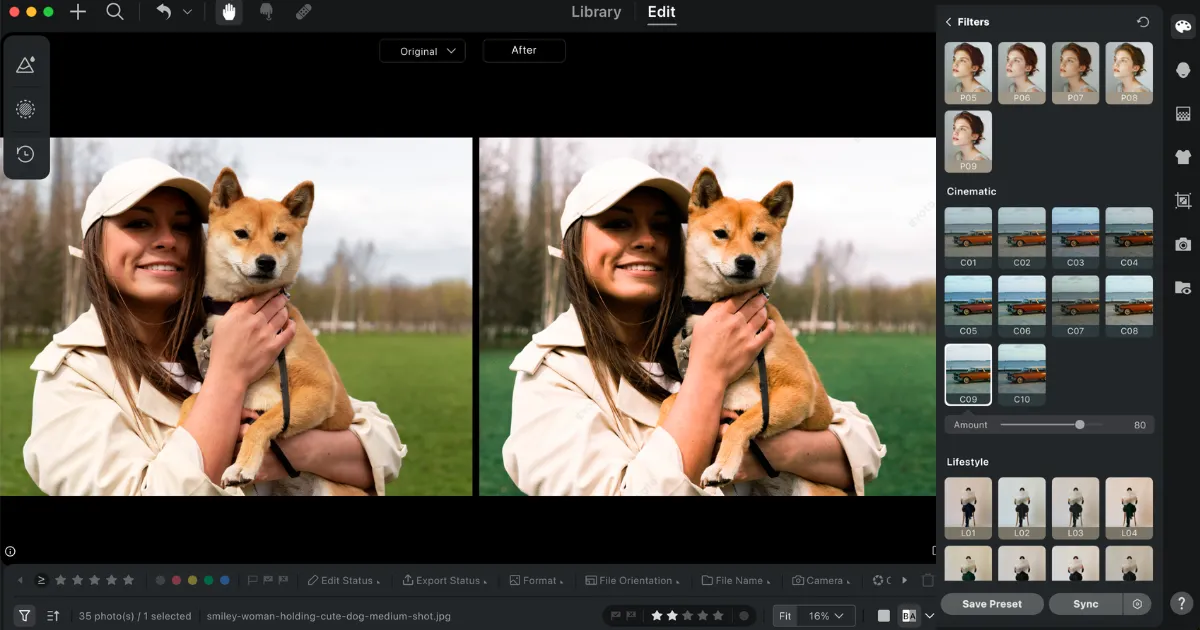1200x630 pixels.
Task: Open sync settings gear next to Sync
Action: coord(1137,604)
